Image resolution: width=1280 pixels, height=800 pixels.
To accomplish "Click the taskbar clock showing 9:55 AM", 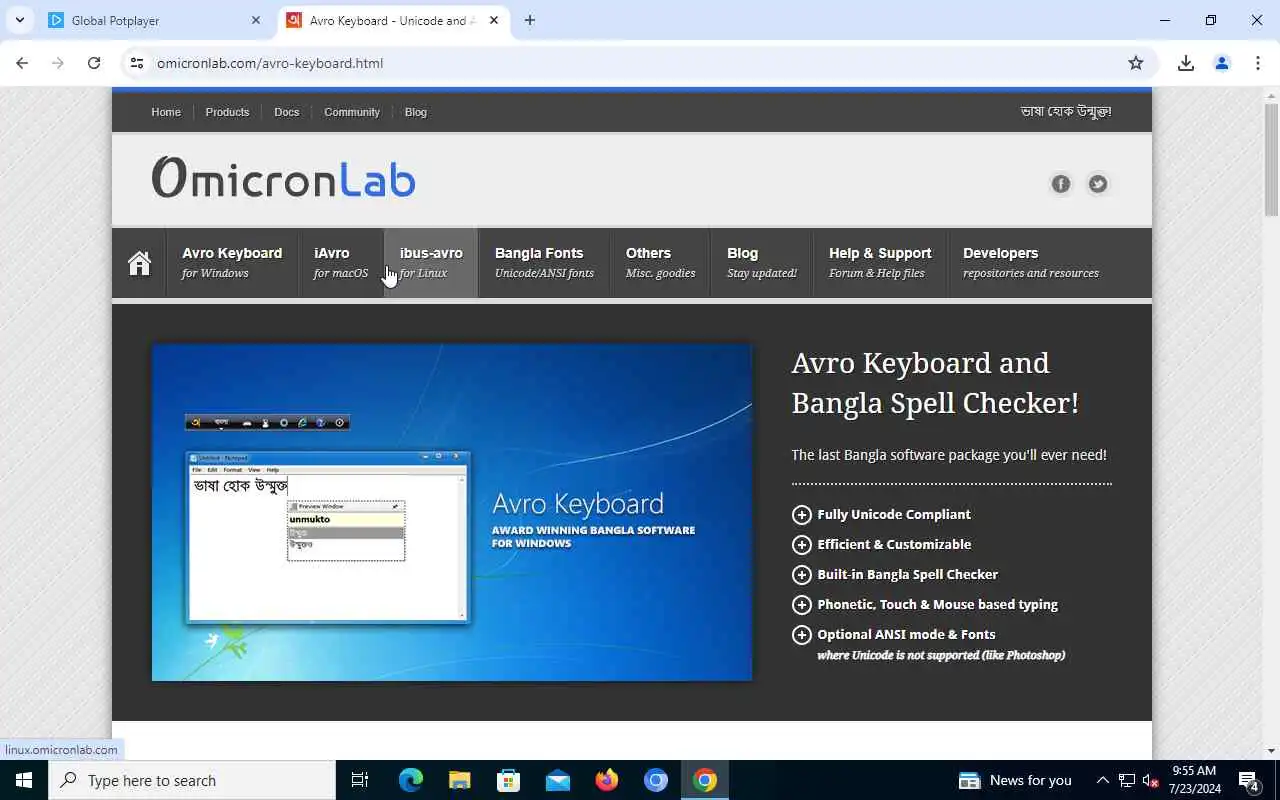I will 1195,780.
